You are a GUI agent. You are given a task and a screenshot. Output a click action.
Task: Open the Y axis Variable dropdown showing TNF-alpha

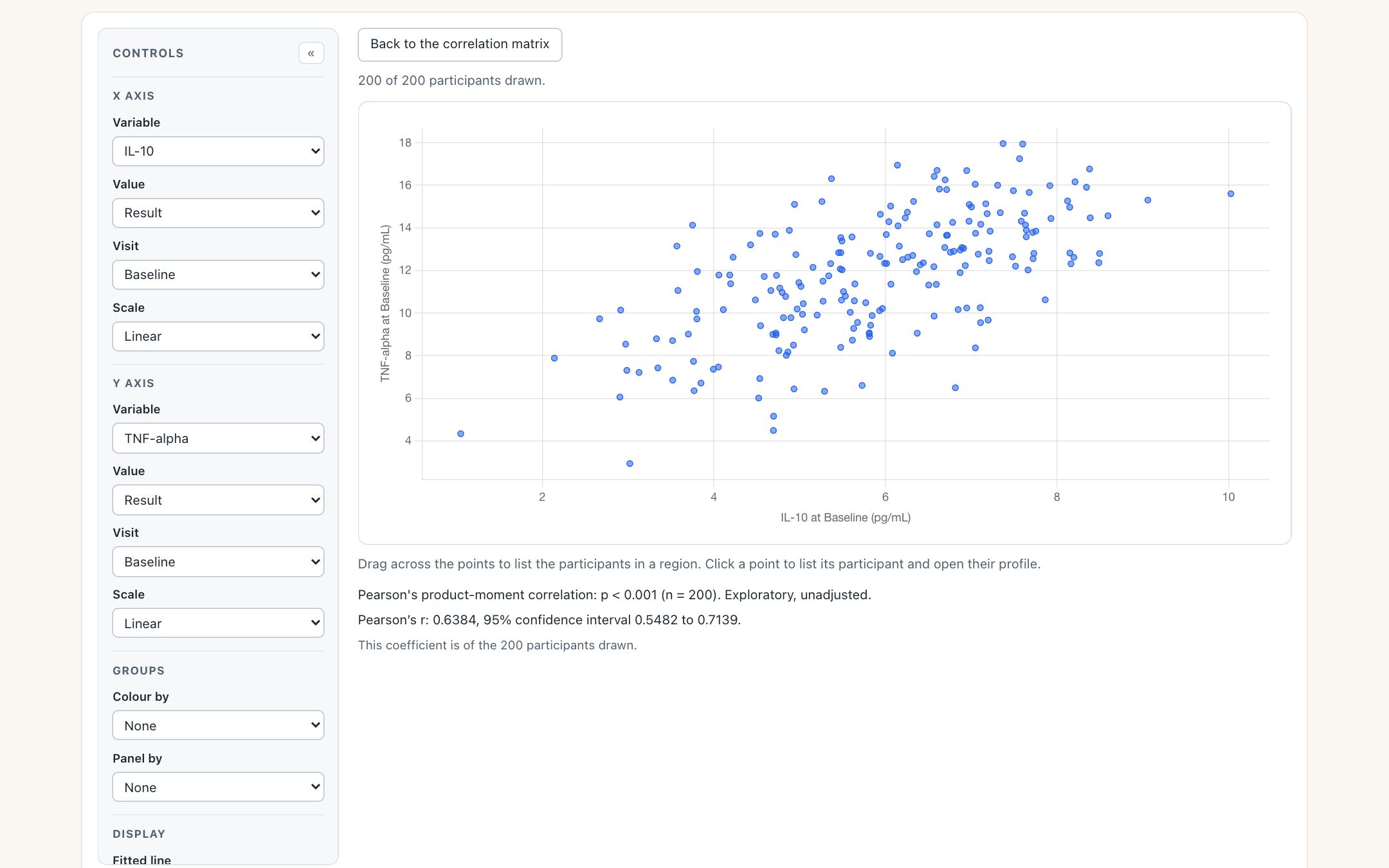(218, 439)
